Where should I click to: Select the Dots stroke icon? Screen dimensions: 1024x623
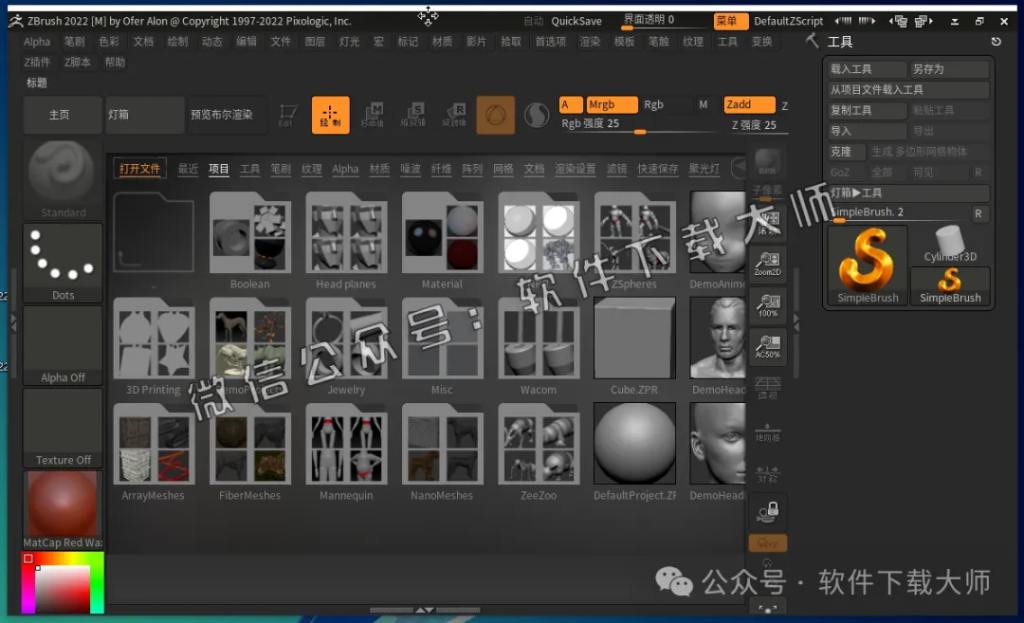tap(62, 258)
